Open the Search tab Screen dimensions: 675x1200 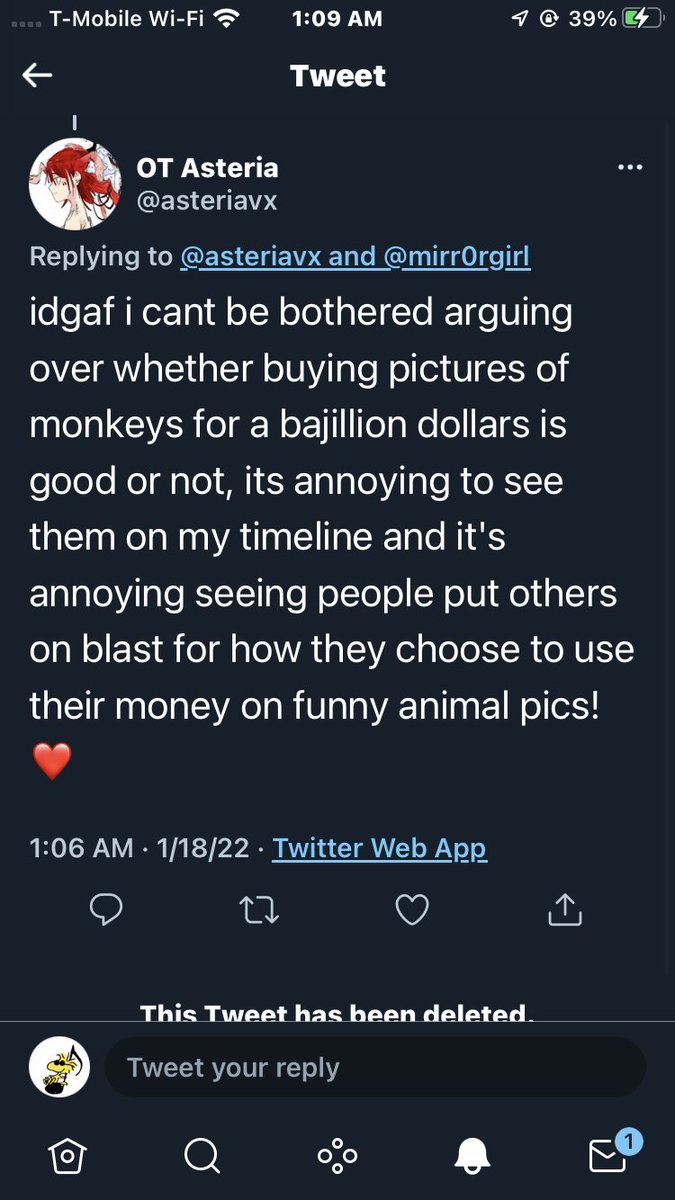(202, 1156)
